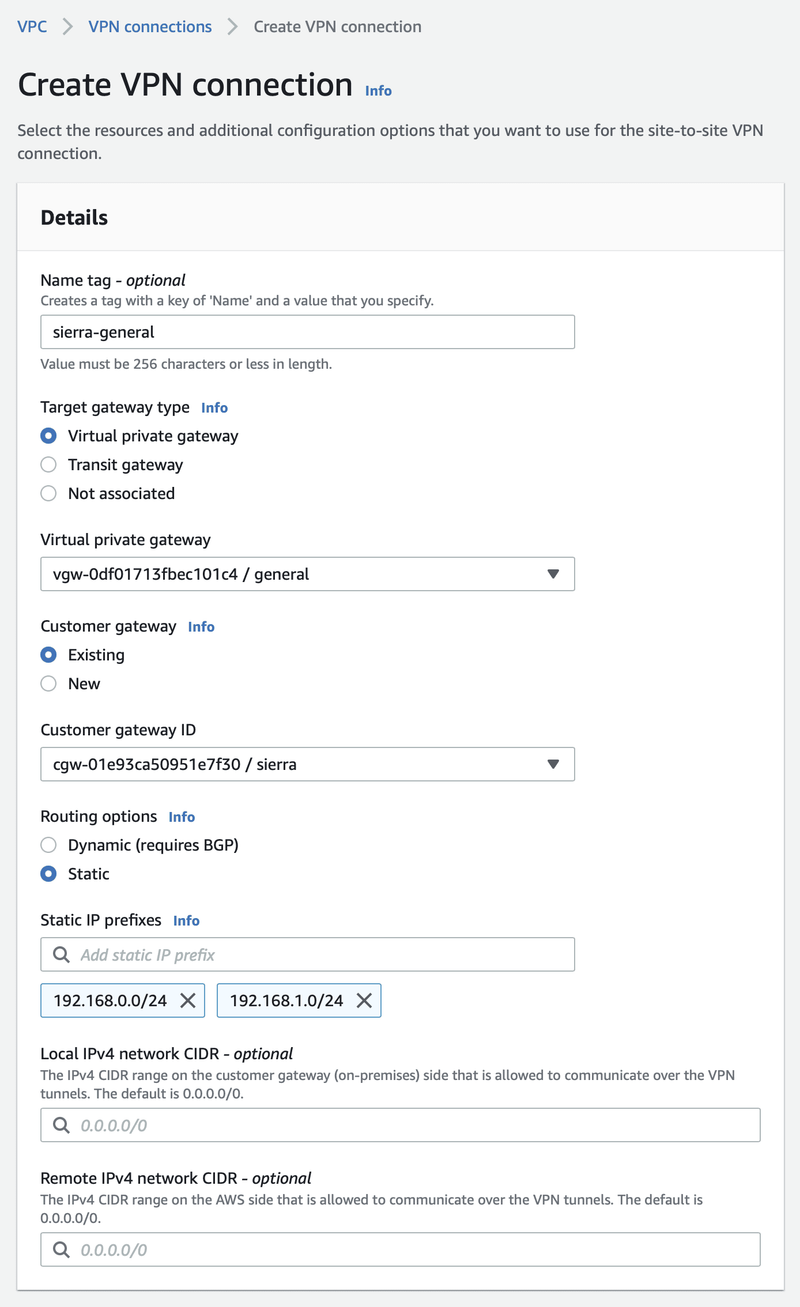Open Info beside Customer gateway
This screenshot has height=1307, width=800.
(201, 627)
